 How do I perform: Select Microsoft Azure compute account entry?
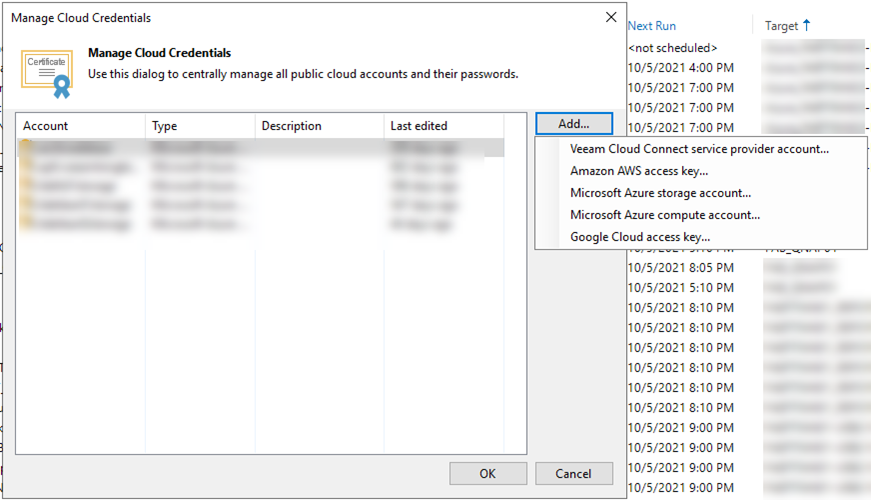(x=665, y=215)
